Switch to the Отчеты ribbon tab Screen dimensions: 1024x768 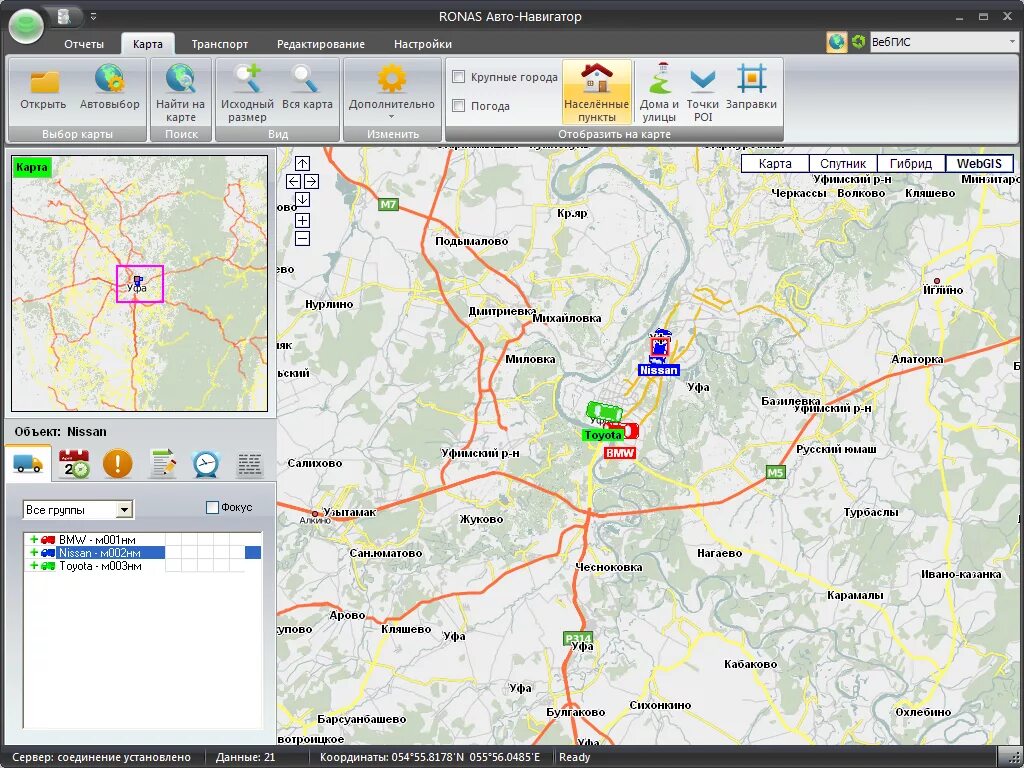[x=84, y=44]
